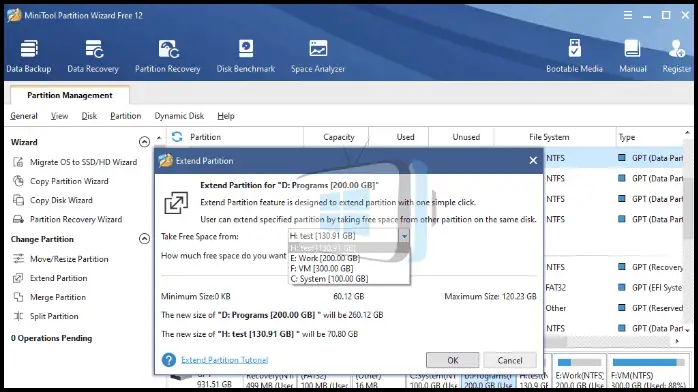The height and width of the screenshot is (392, 698).
Task: Click the Merge Partition icon
Action: click(18, 297)
